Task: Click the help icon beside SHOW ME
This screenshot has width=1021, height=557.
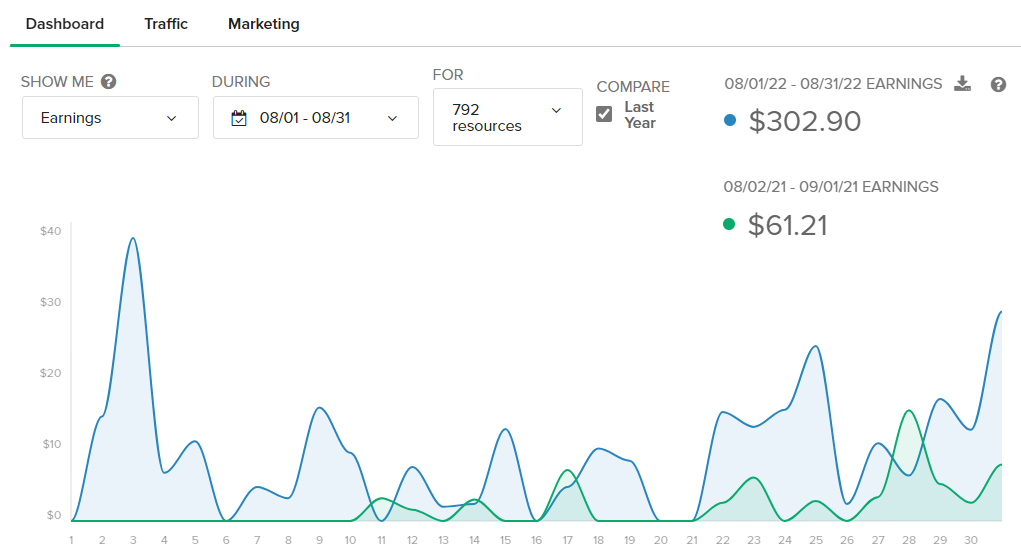Action: (109, 82)
